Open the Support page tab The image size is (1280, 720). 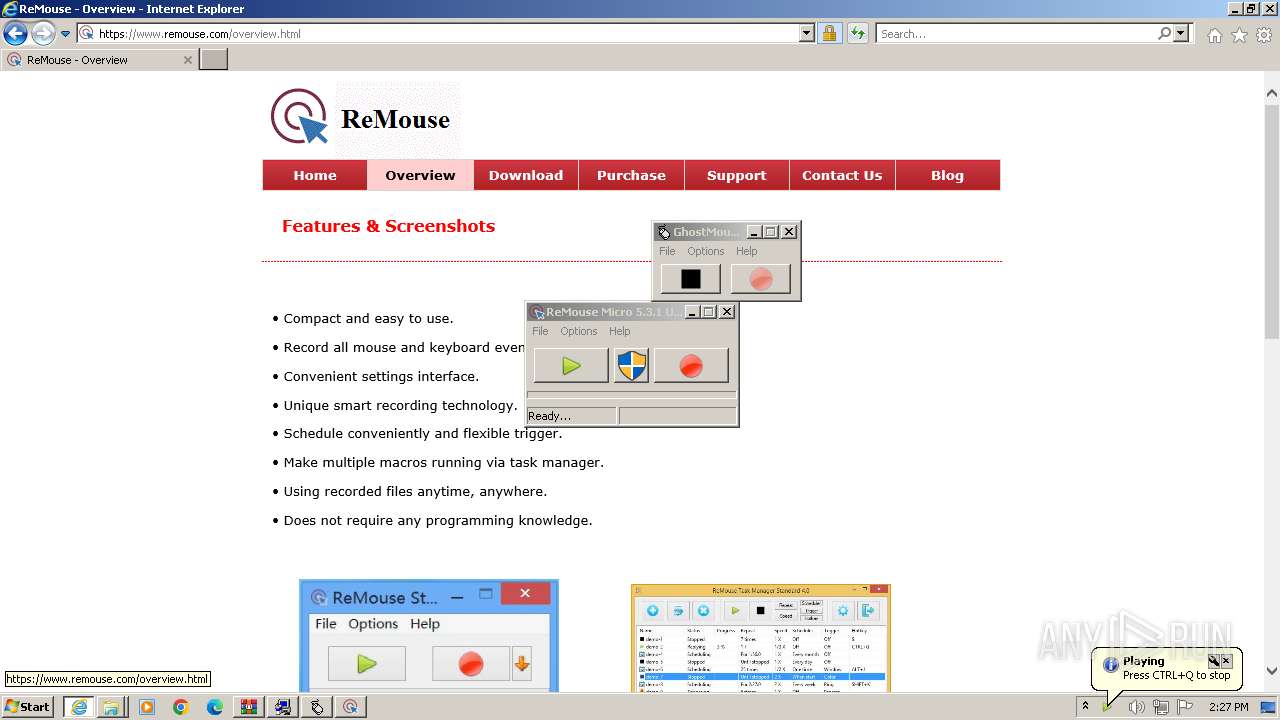pos(737,175)
